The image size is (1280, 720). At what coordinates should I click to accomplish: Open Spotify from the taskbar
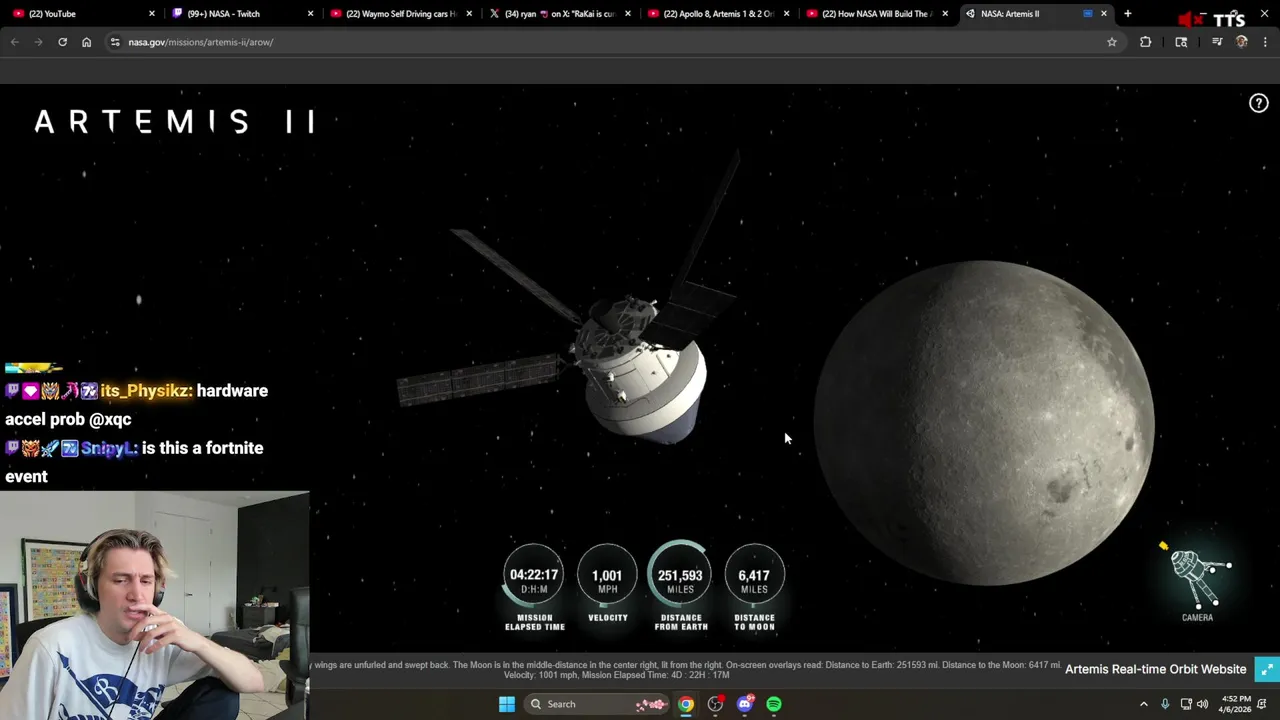point(774,704)
